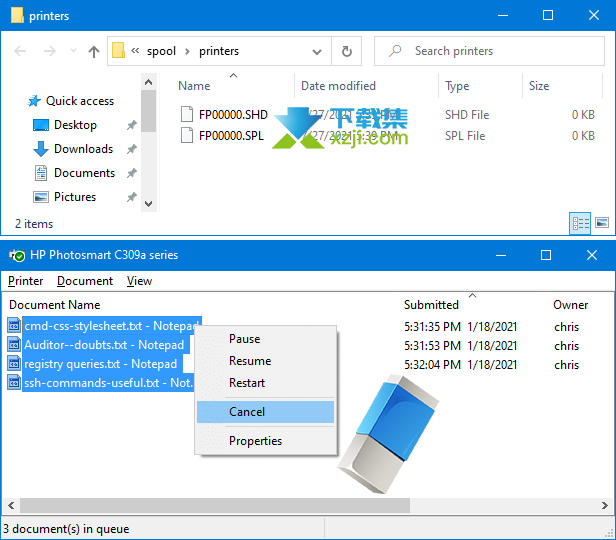The width and height of the screenshot is (616, 540).
Task: Click the Downloads arrow icon
Action: coord(41,149)
